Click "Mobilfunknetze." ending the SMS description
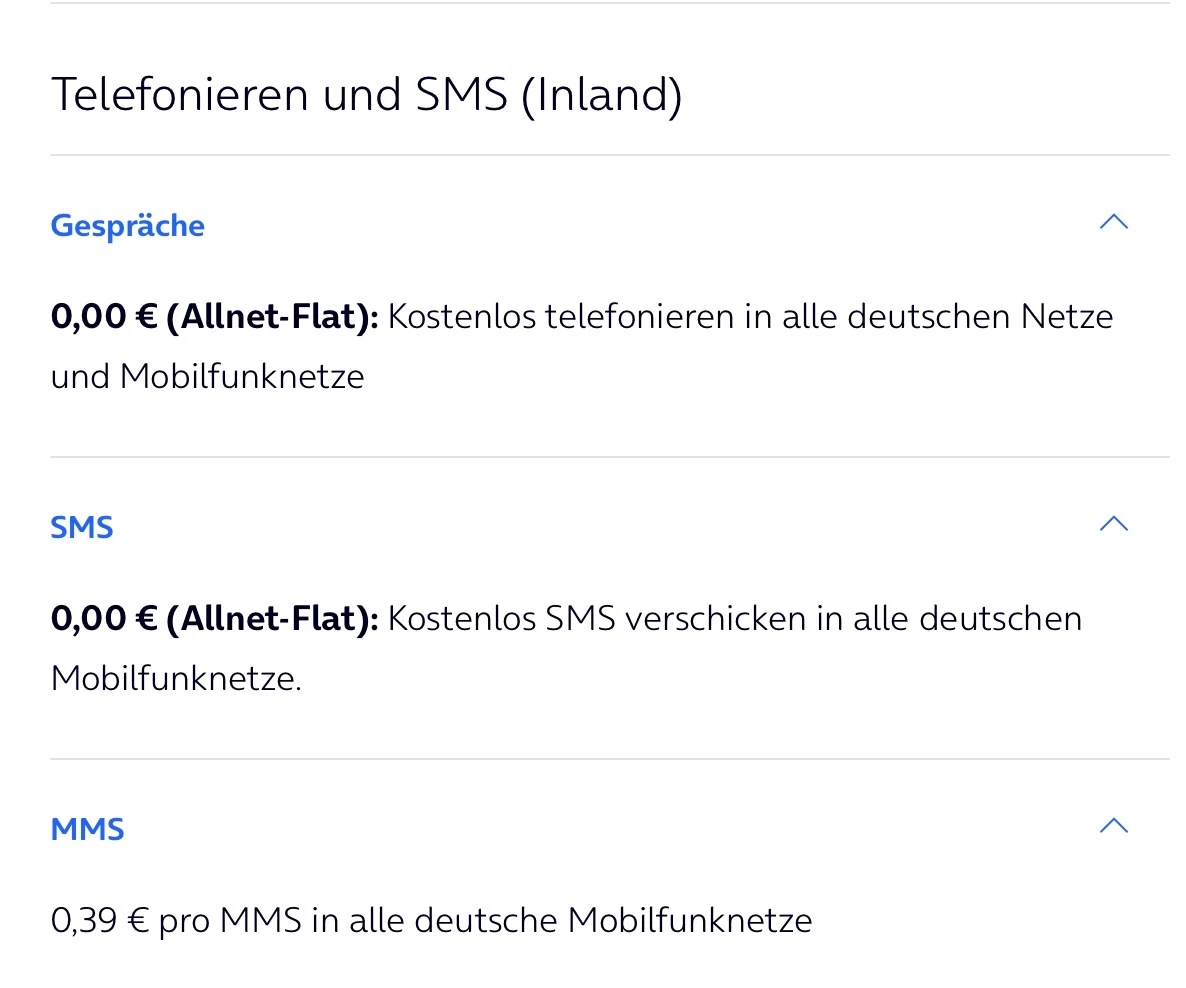 [176, 679]
